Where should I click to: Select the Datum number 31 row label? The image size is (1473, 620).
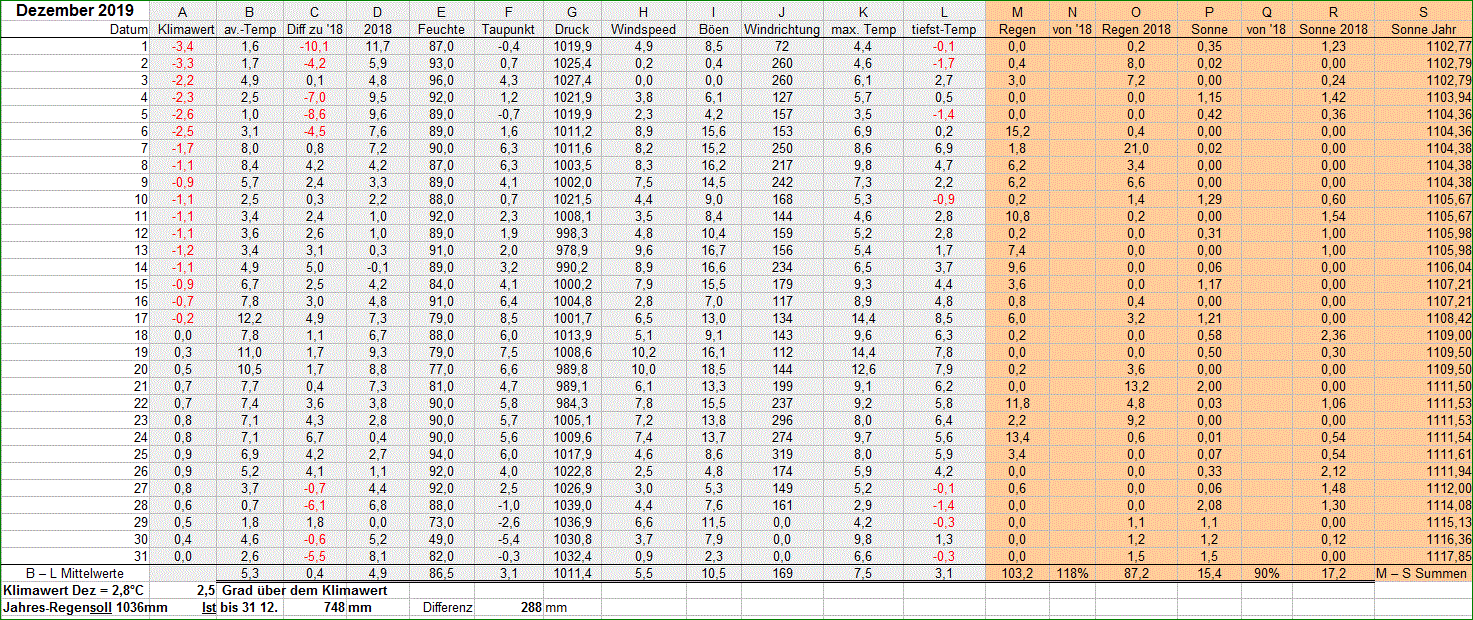pos(141,556)
